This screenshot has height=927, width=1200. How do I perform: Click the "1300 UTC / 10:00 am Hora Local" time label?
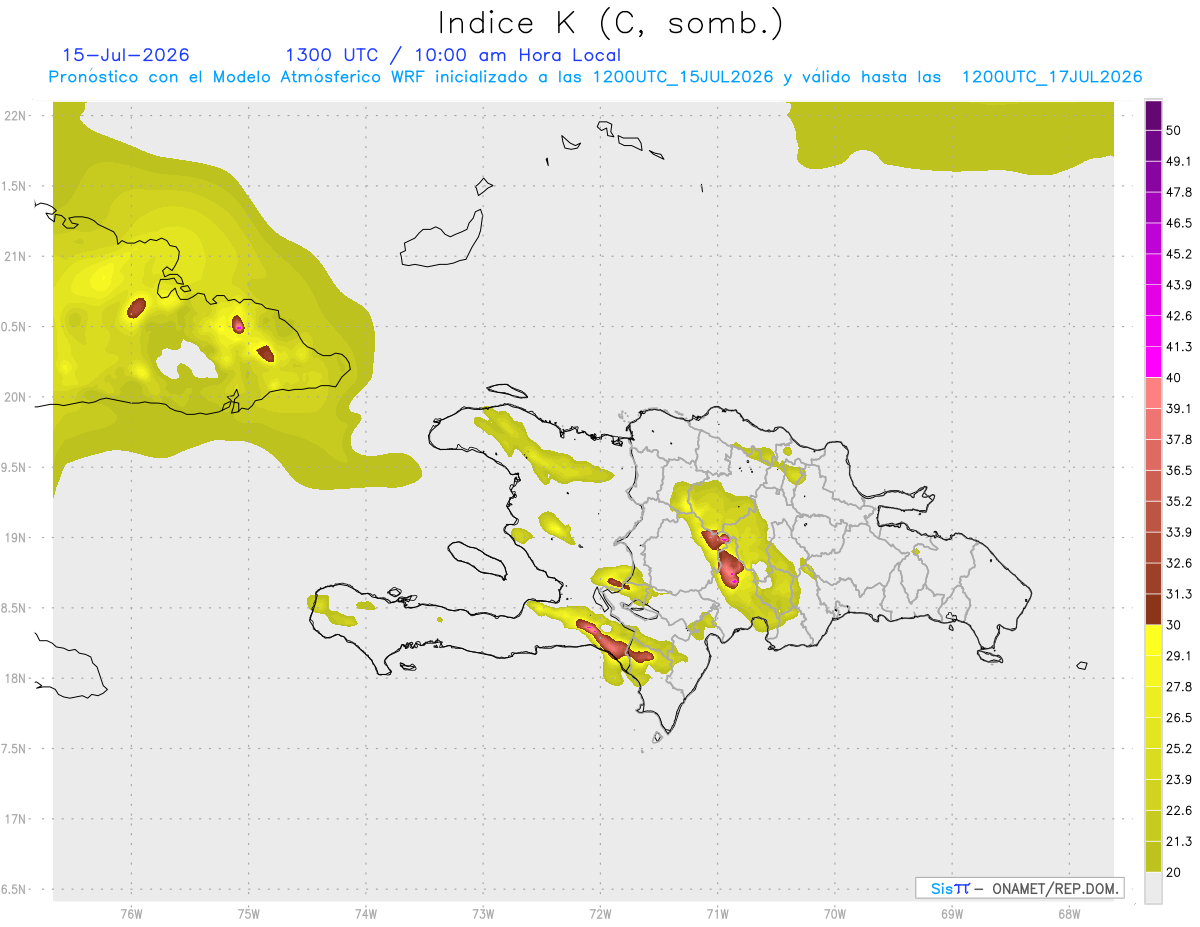[453, 55]
